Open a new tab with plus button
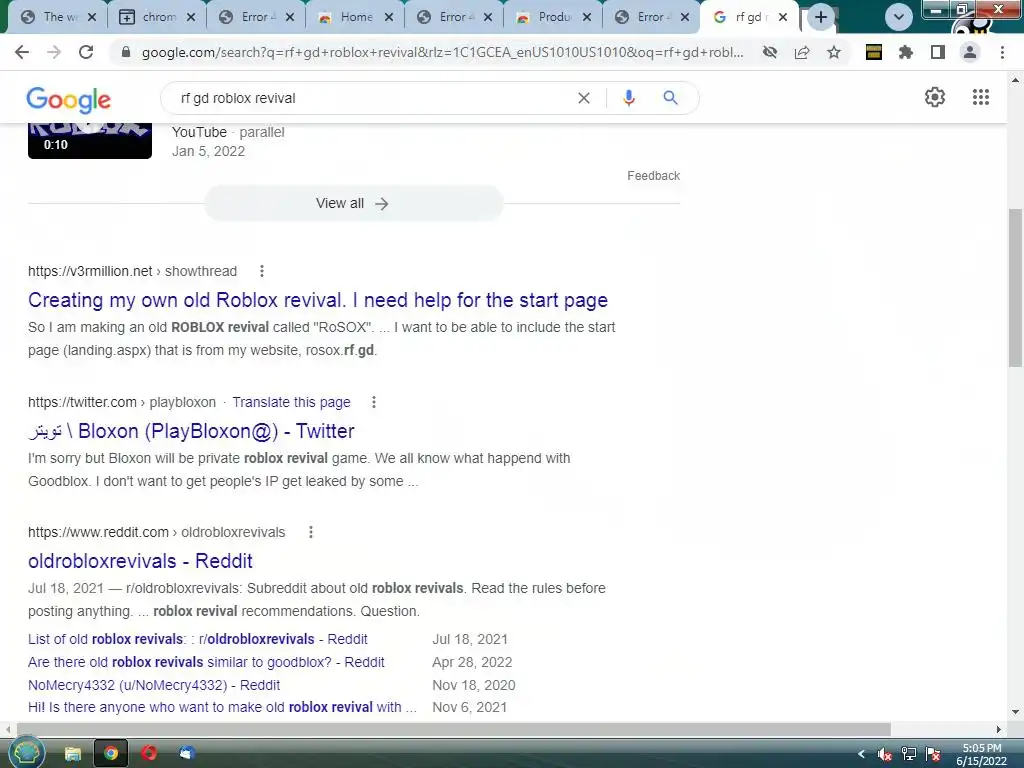The height and width of the screenshot is (768, 1024). [821, 17]
